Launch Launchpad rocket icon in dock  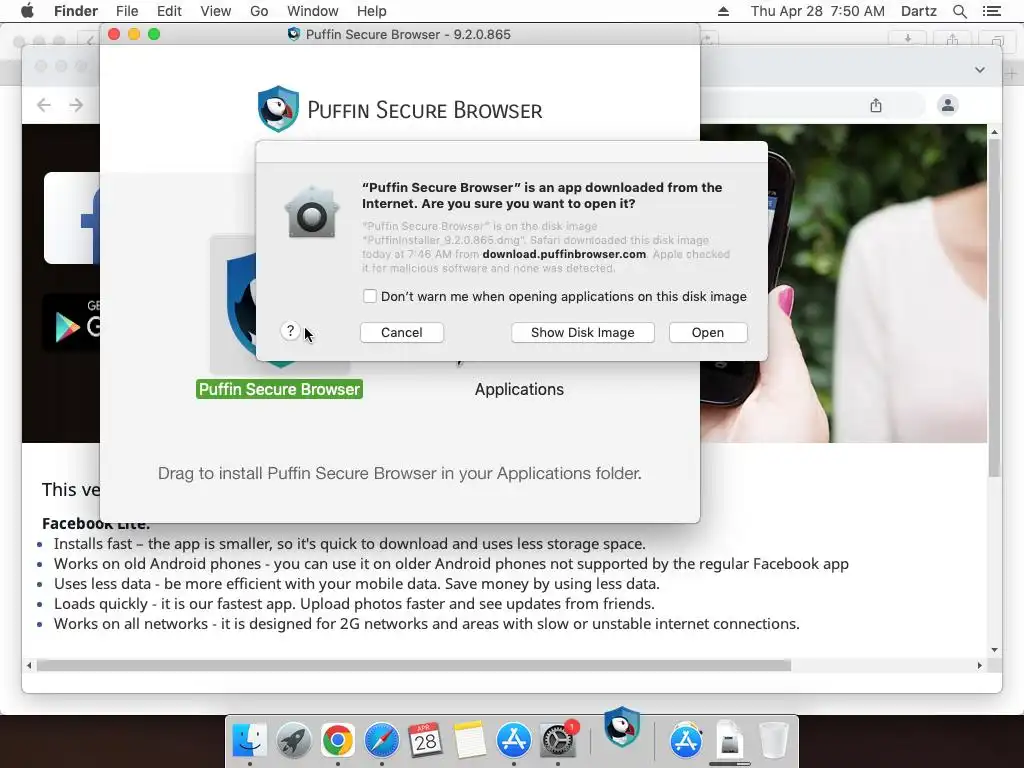click(x=294, y=741)
